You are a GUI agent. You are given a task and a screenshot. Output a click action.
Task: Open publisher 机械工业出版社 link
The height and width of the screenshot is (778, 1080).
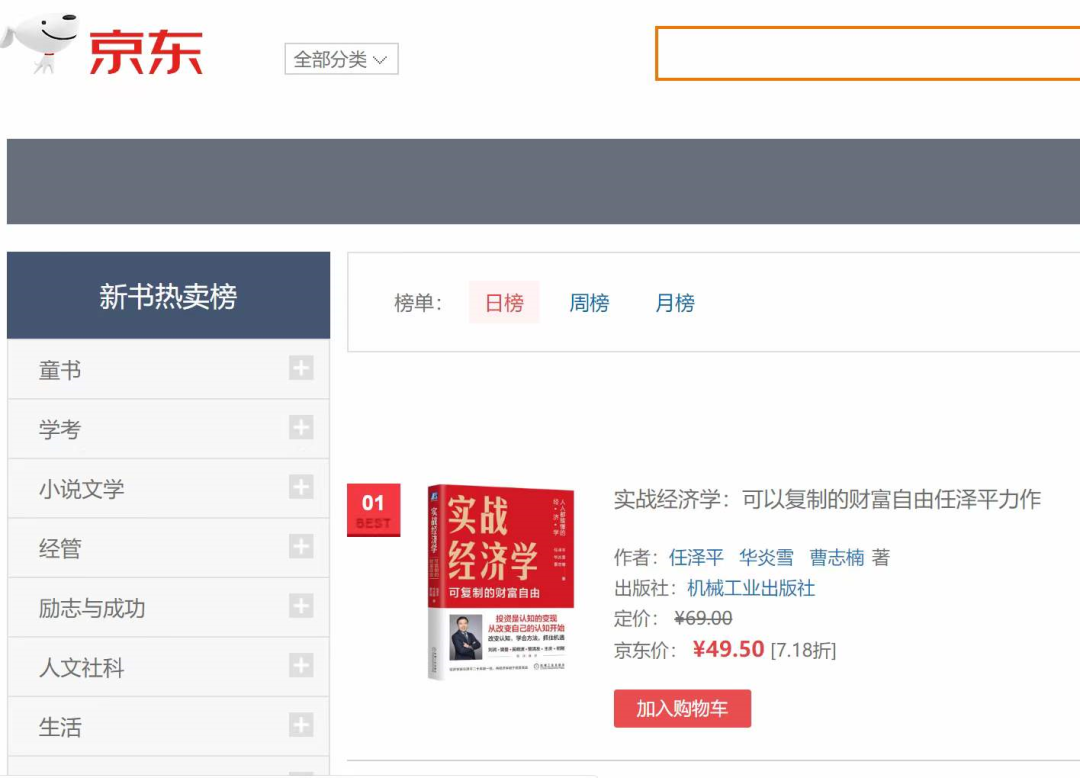pyautogui.click(x=751, y=588)
